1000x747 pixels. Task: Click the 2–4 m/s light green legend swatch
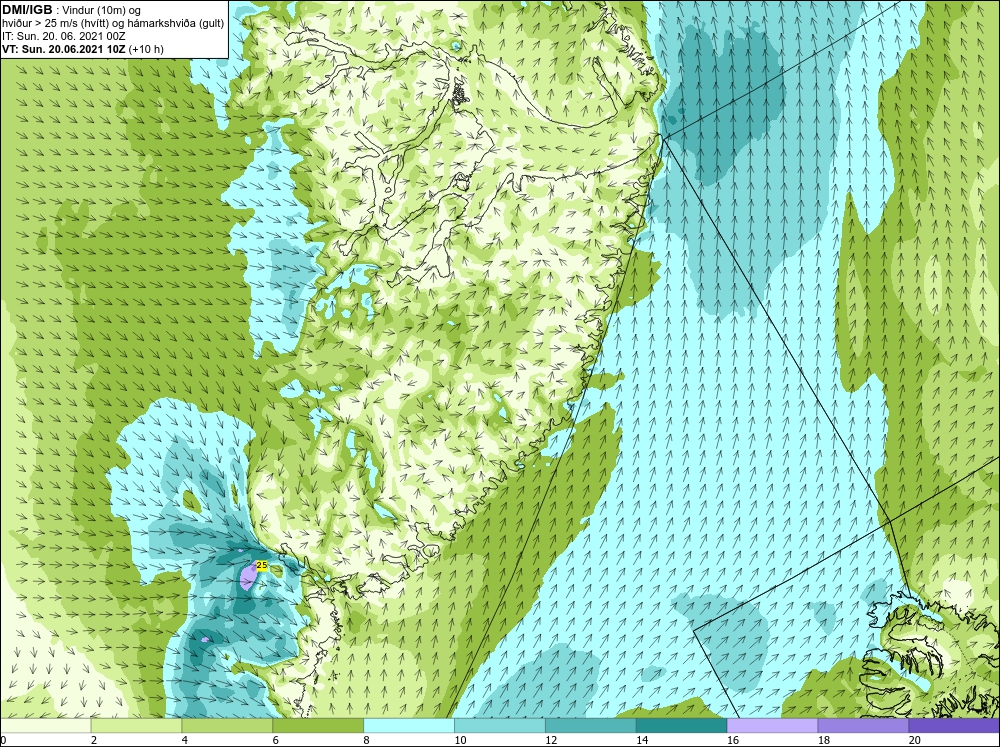click(x=136, y=725)
